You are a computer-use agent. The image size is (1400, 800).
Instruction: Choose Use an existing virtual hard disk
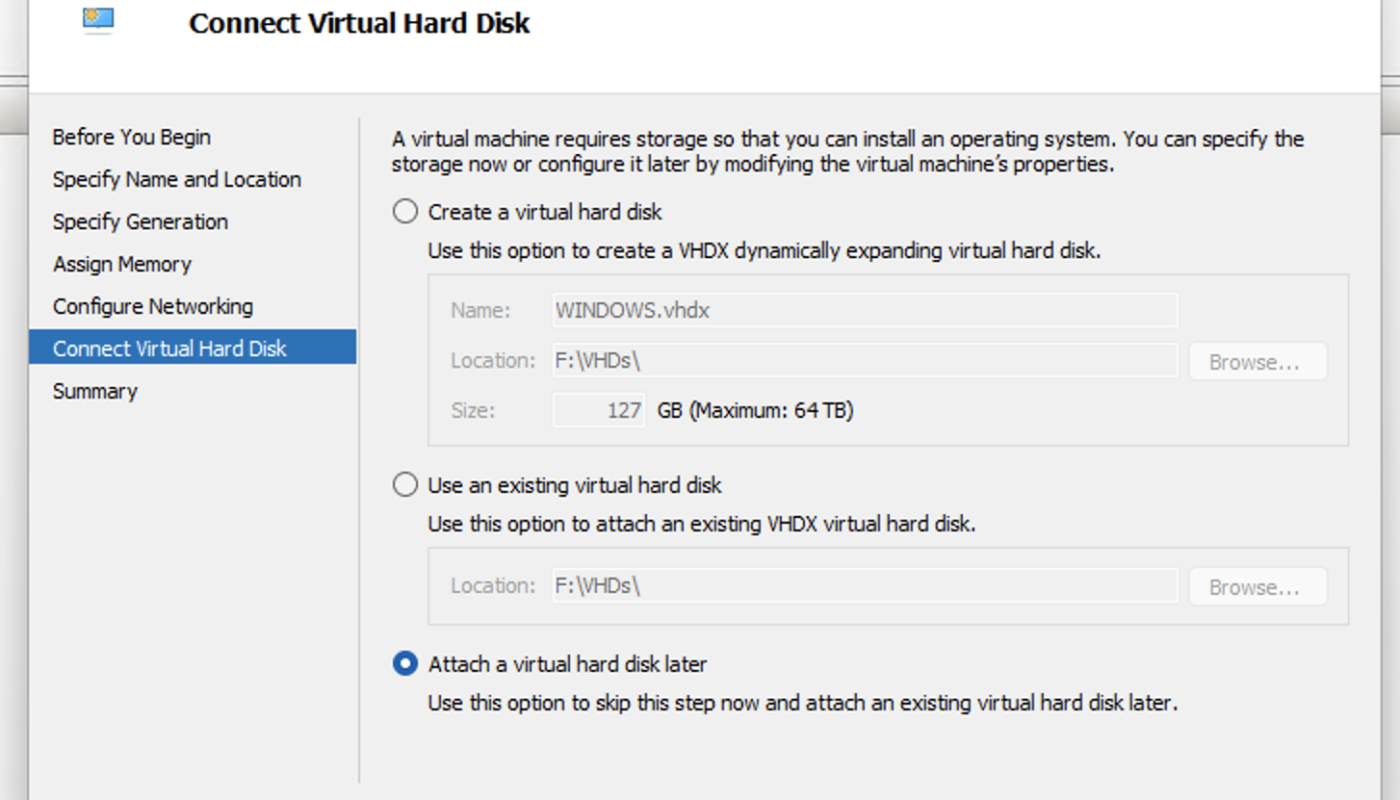pyautogui.click(x=405, y=486)
